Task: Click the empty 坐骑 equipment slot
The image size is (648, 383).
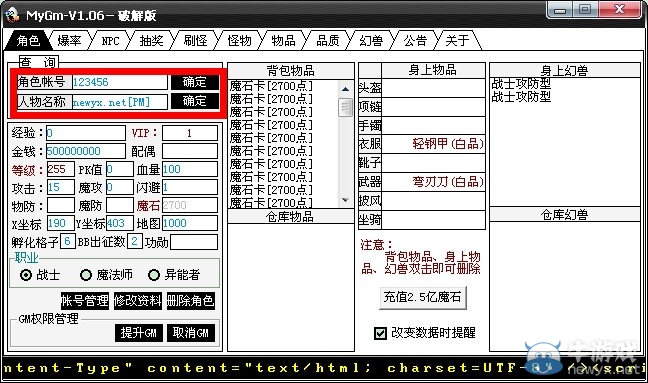Action: click(x=433, y=219)
